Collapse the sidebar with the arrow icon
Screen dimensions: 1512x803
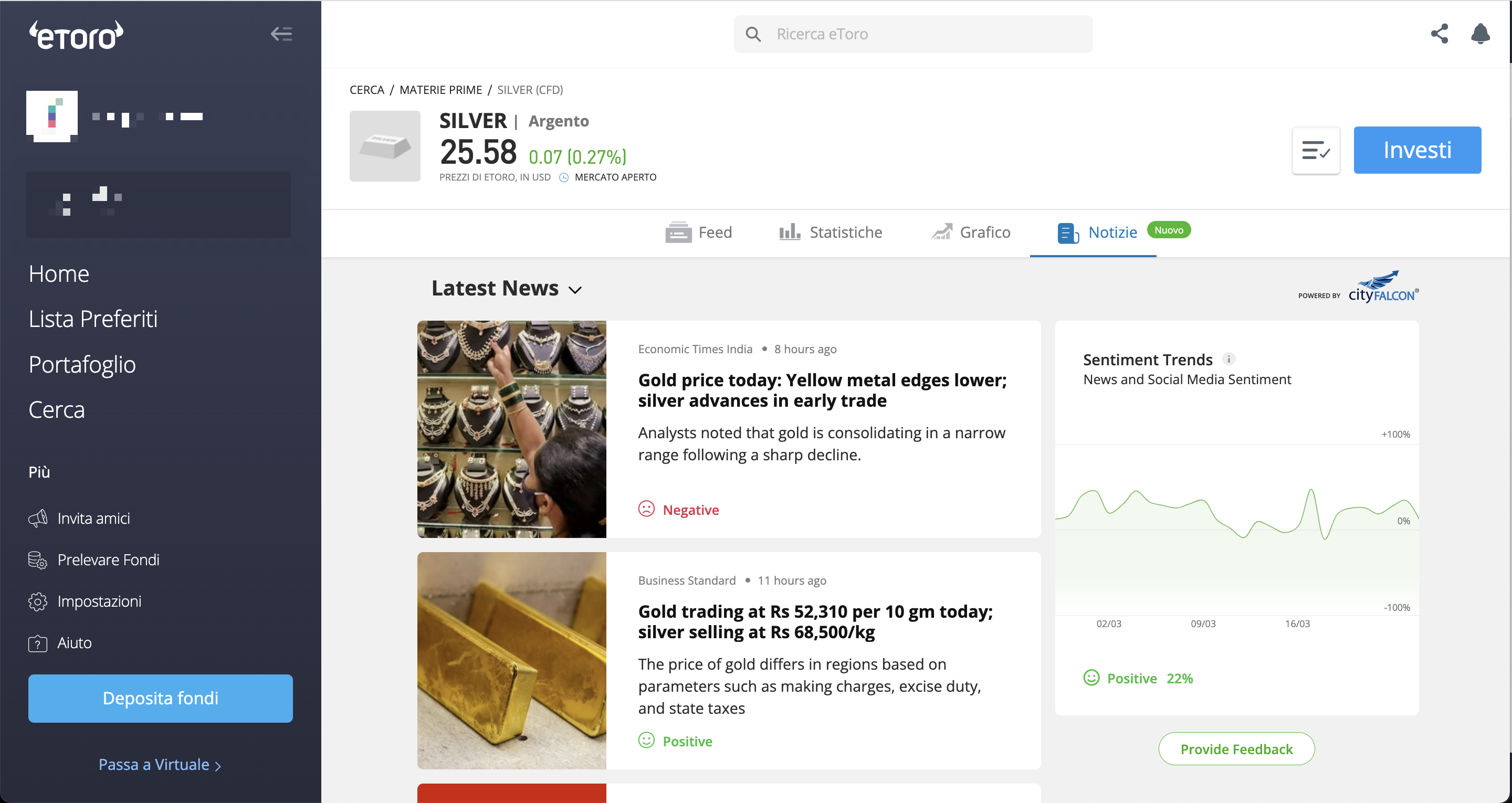[x=281, y=34]
